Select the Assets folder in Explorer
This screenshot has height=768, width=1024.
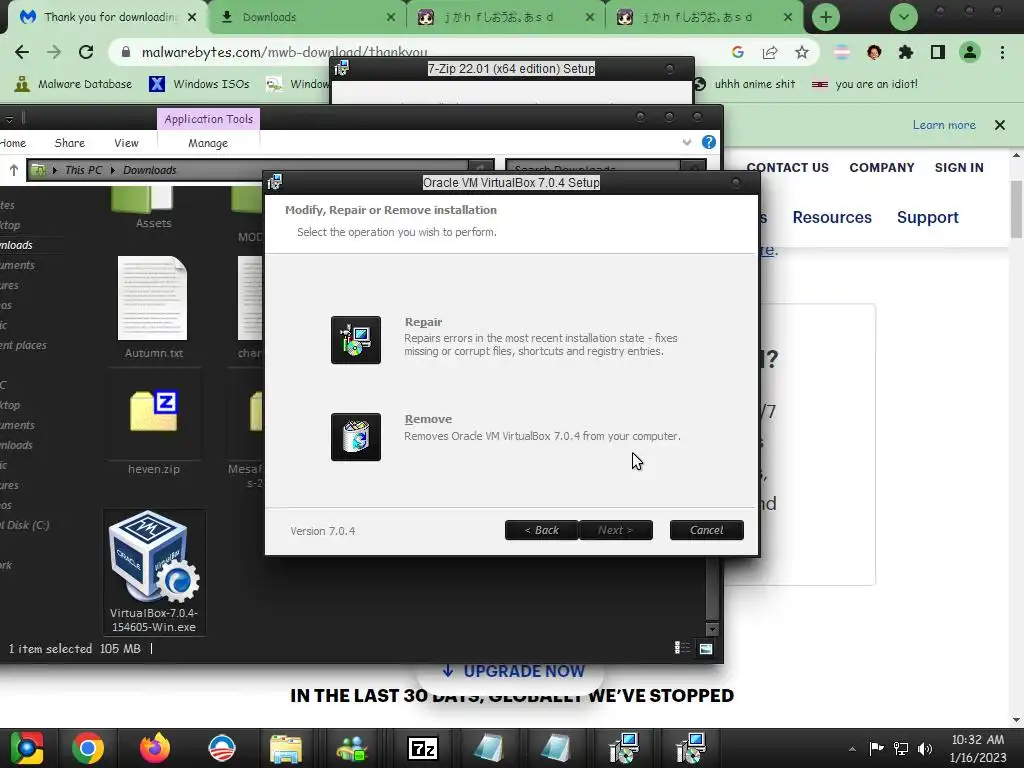click(x=153, y=208)
